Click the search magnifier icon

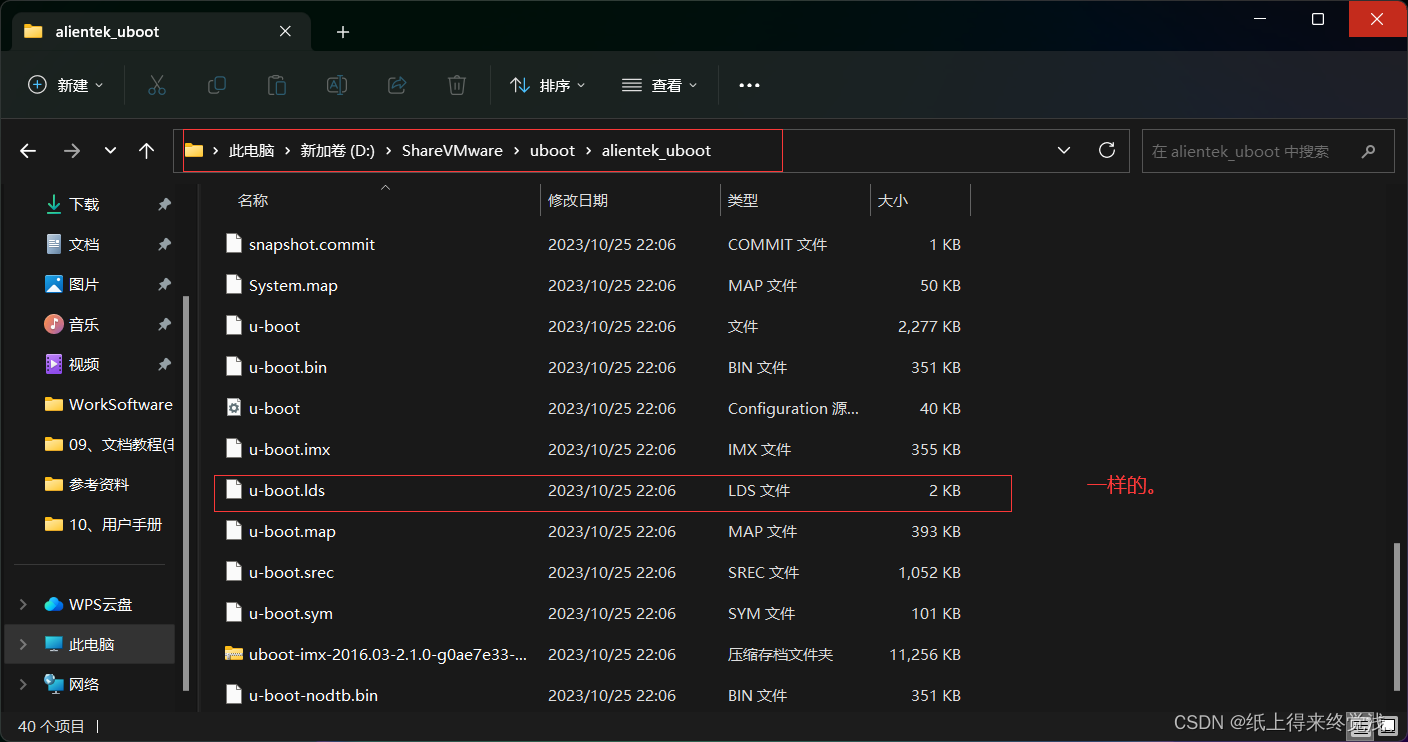click(x=1368, y=151)
